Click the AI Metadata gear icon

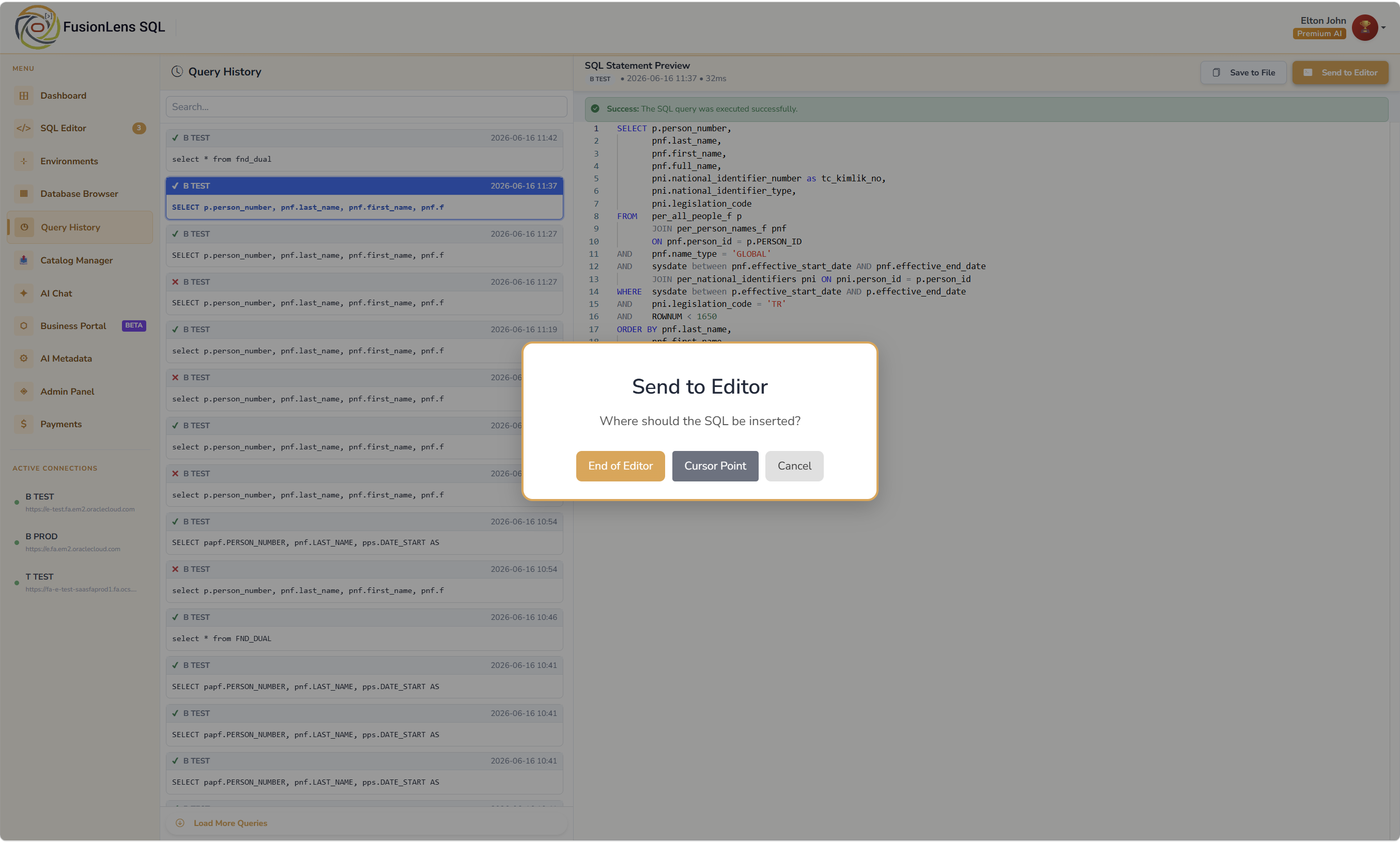(x=24, y=358)
